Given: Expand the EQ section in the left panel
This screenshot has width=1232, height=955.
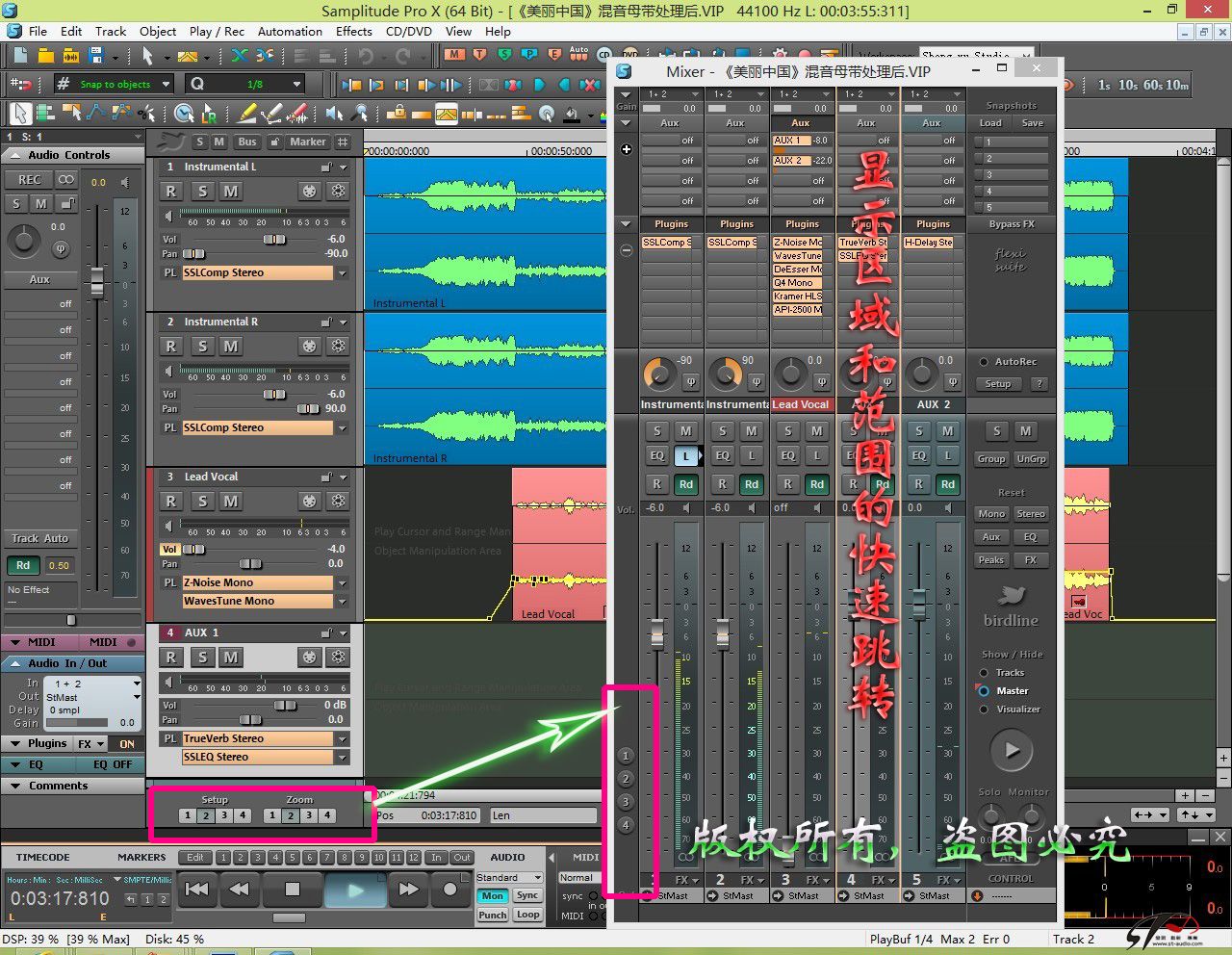Looking at the screenshot, I should pos(15,764).
